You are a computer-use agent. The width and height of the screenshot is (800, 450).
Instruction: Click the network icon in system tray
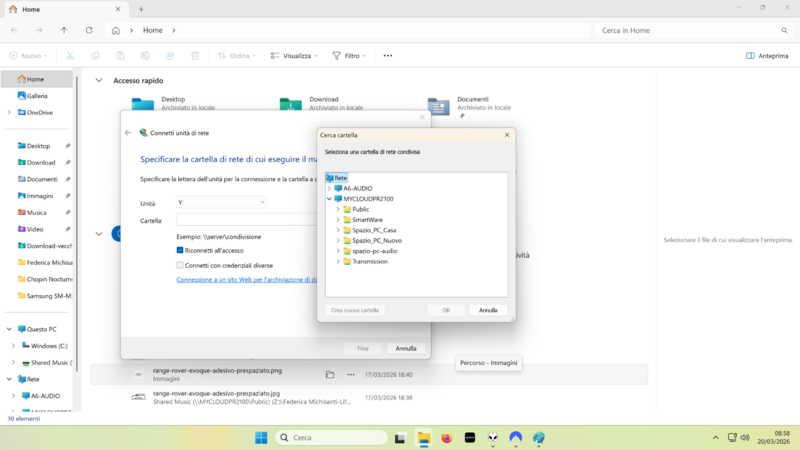[732, 437]
